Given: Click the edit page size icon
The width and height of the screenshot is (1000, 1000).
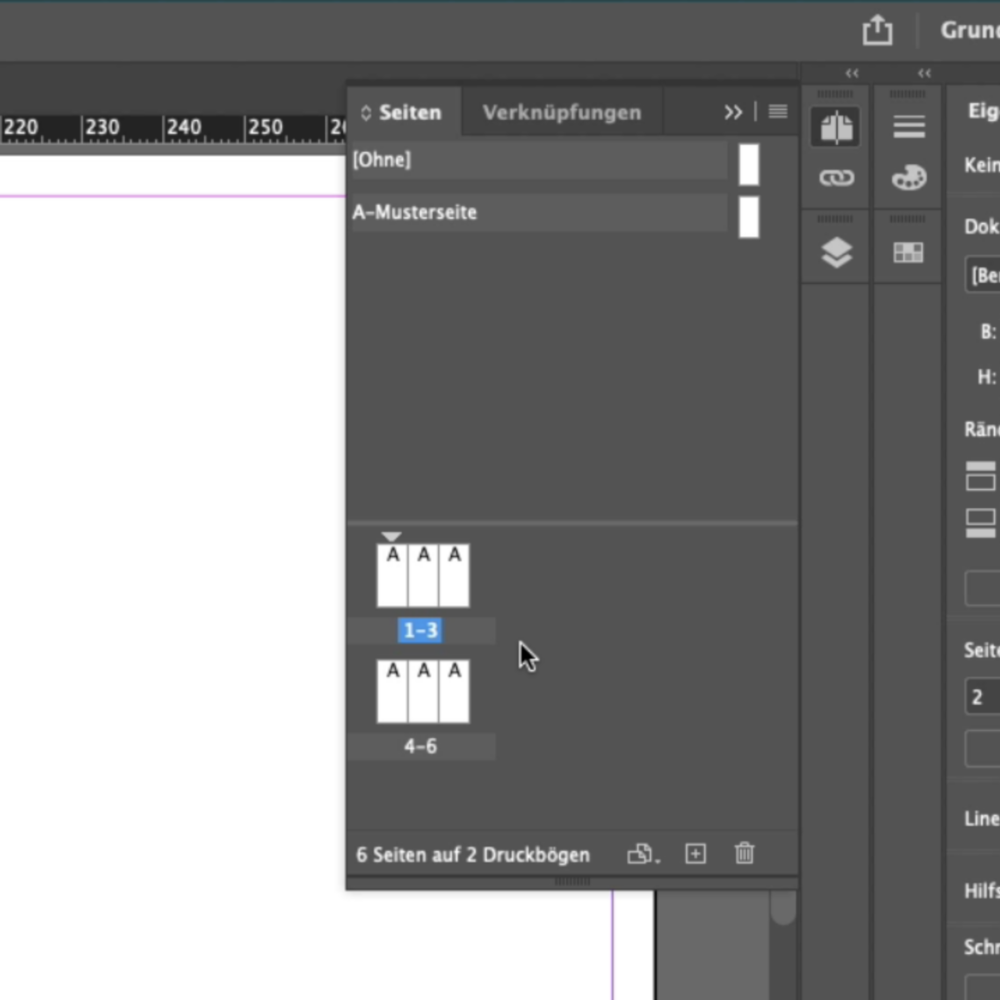Looking at the screenshot, I should click(x=643, y=854).
